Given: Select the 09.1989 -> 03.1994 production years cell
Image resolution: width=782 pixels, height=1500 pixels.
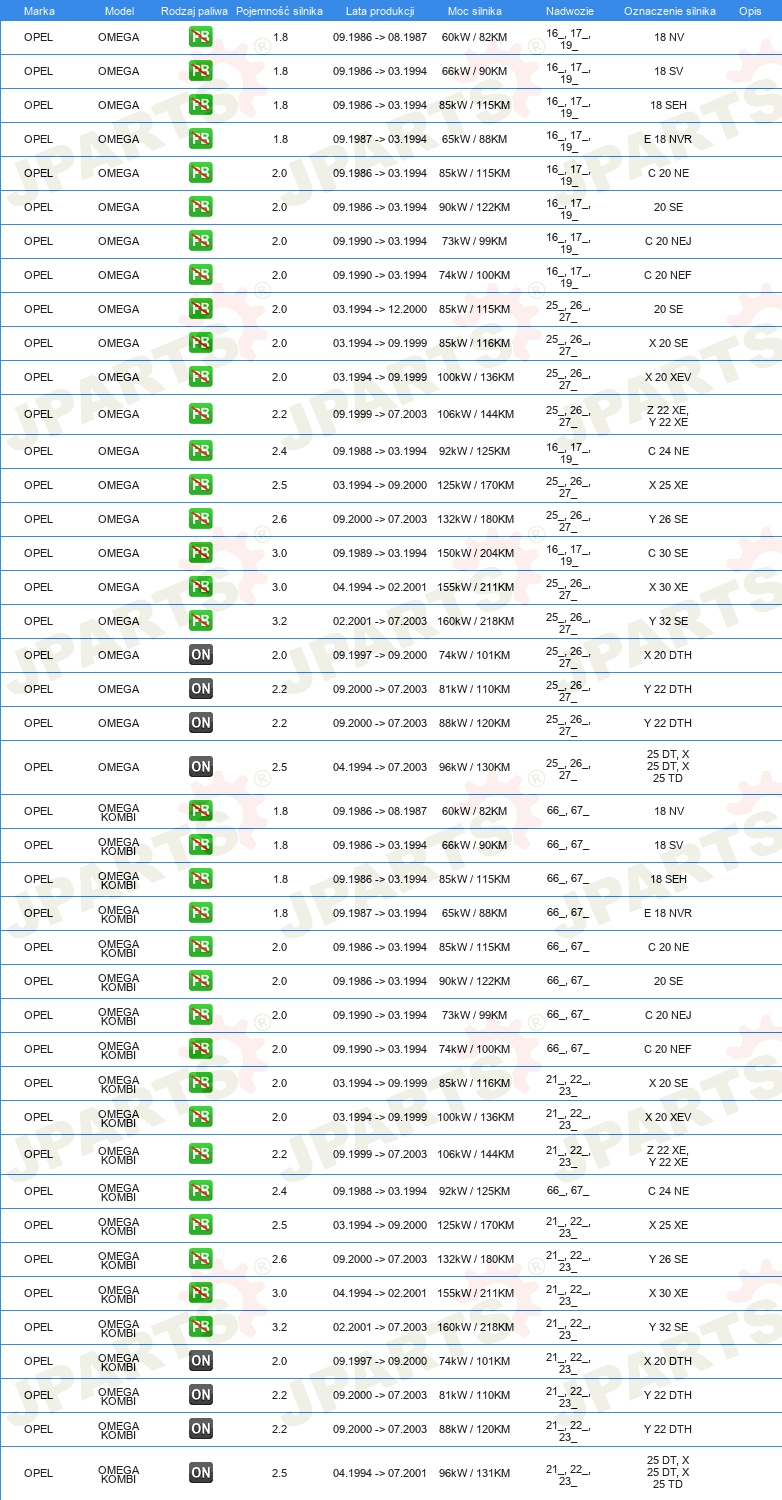Looking at the screenshot, I should pyautogui.click(x=380, y=554).
